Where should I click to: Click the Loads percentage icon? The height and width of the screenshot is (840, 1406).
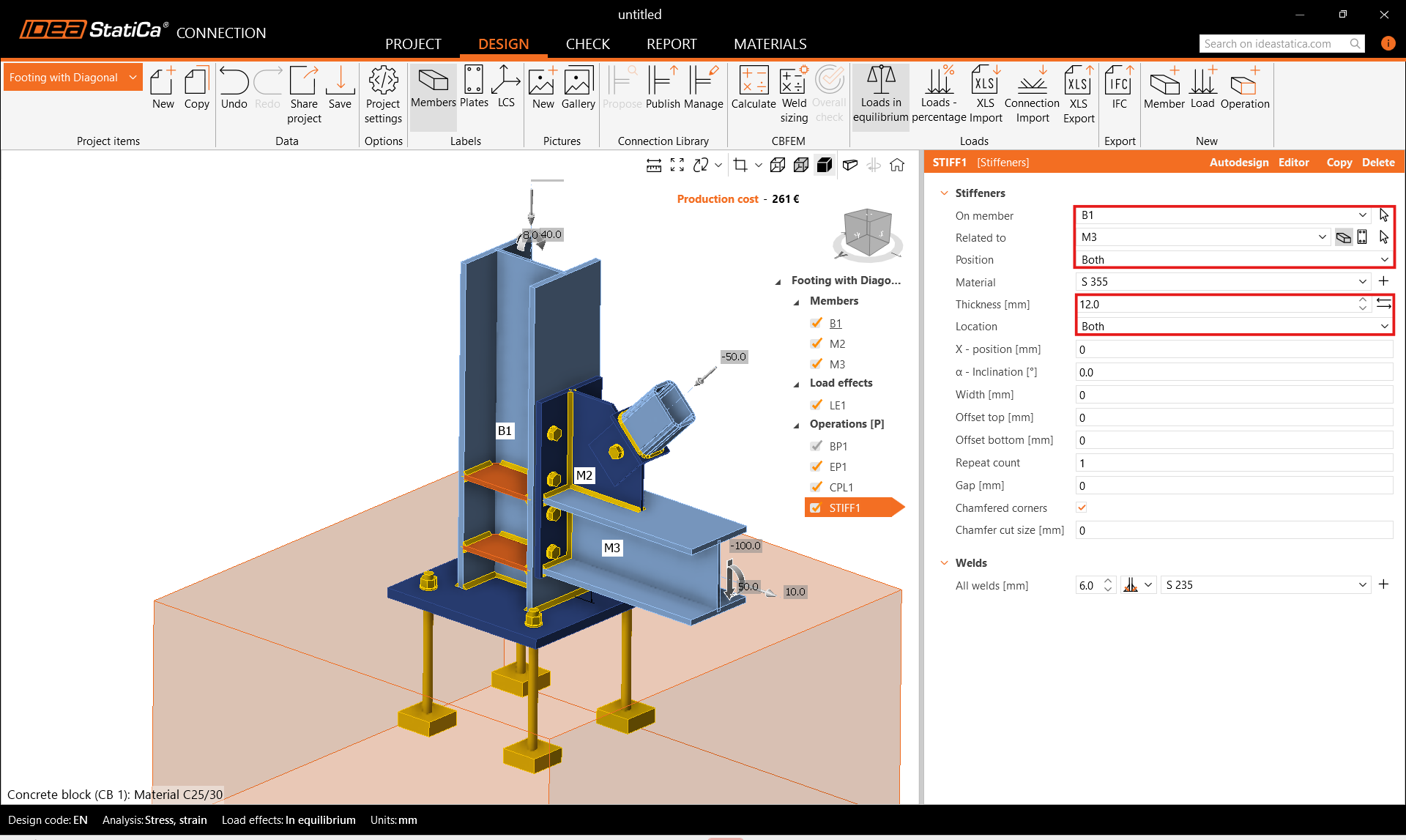click(939, 95)
